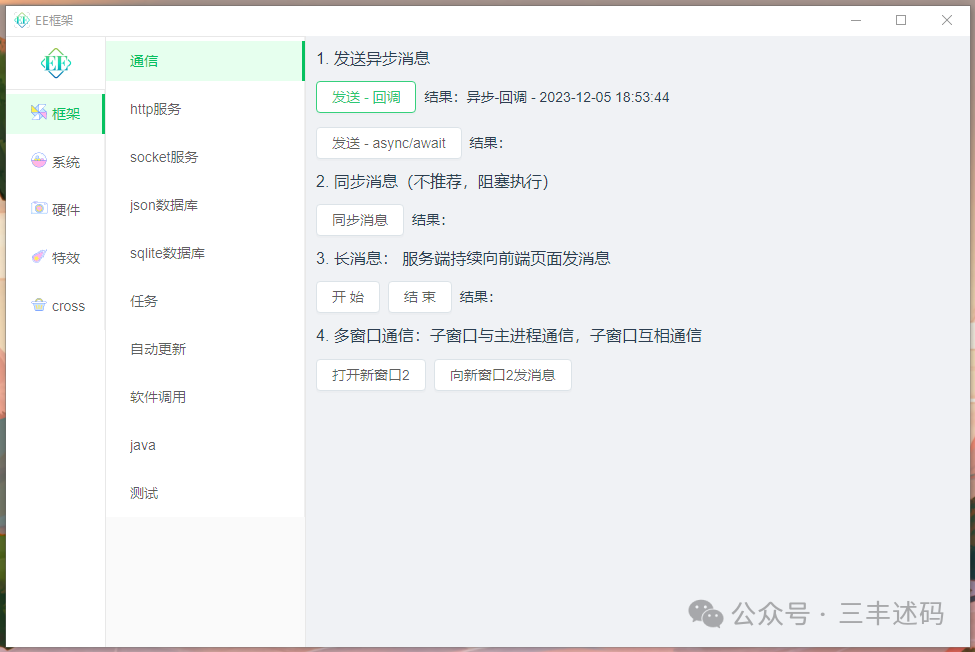Click the cross basket icon
Screen dimensions: 975x652
pyautogui.click(x=39, y=305)
